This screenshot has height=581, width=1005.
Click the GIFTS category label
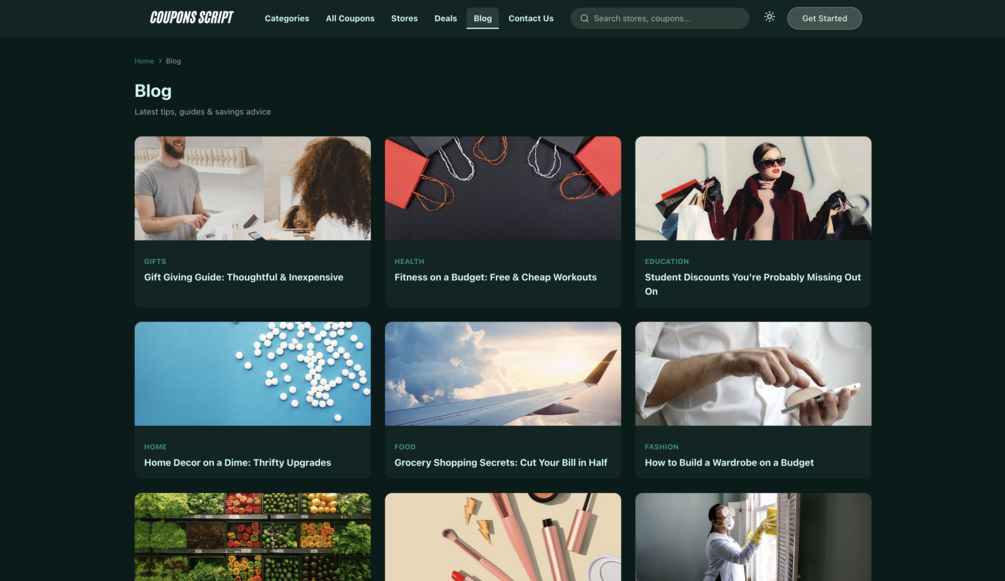point(155,262)
